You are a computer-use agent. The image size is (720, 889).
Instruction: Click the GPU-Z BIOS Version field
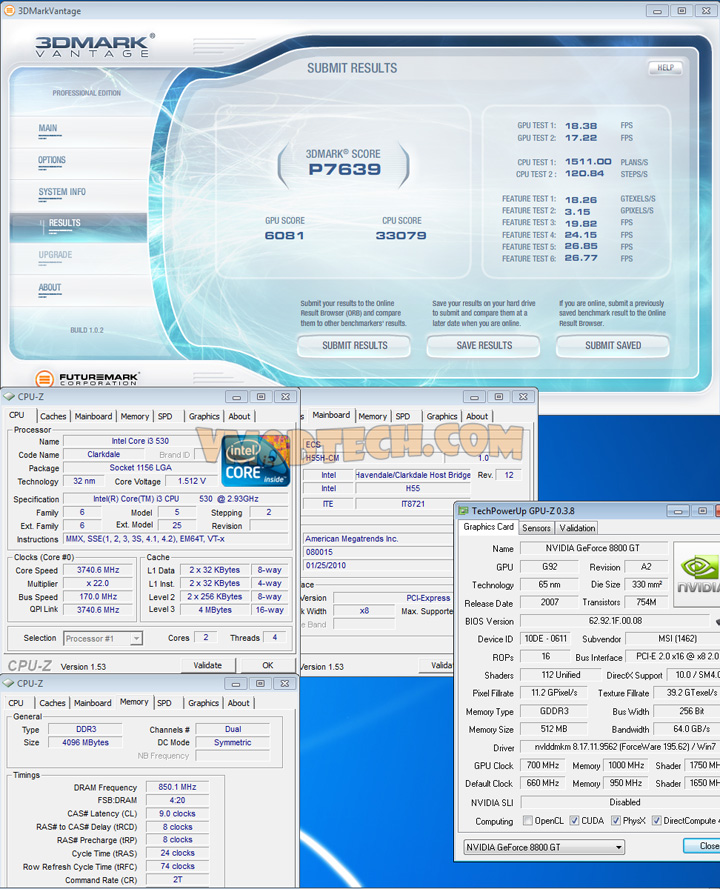coord(615,621)
